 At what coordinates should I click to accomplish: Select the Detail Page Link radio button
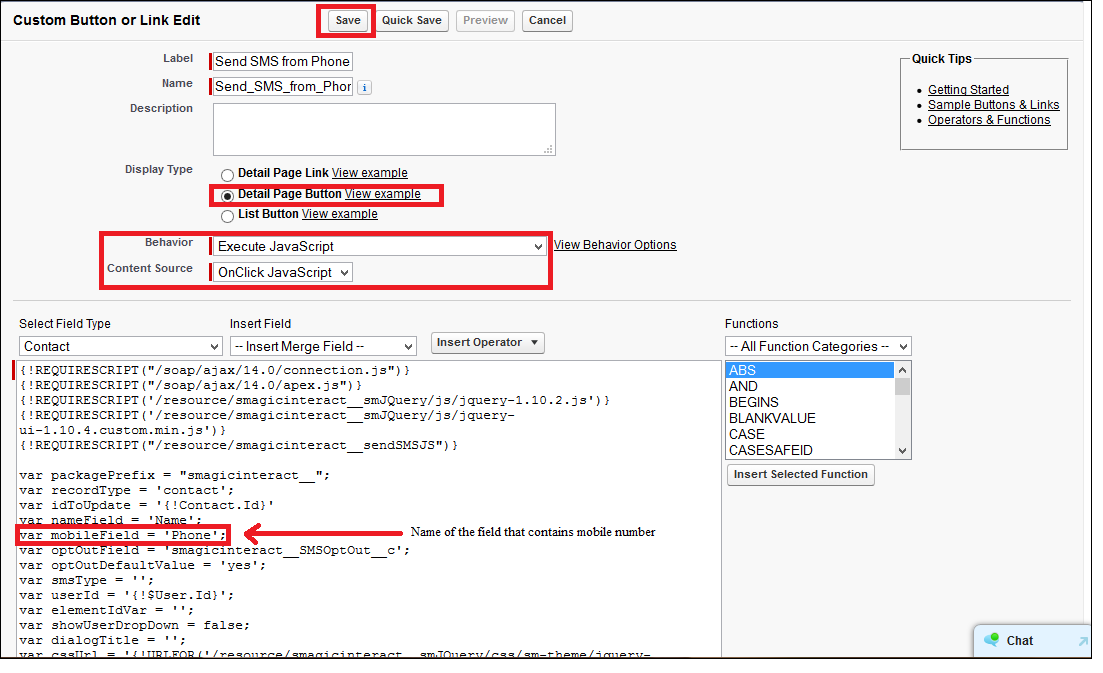(x=227, y=174)
